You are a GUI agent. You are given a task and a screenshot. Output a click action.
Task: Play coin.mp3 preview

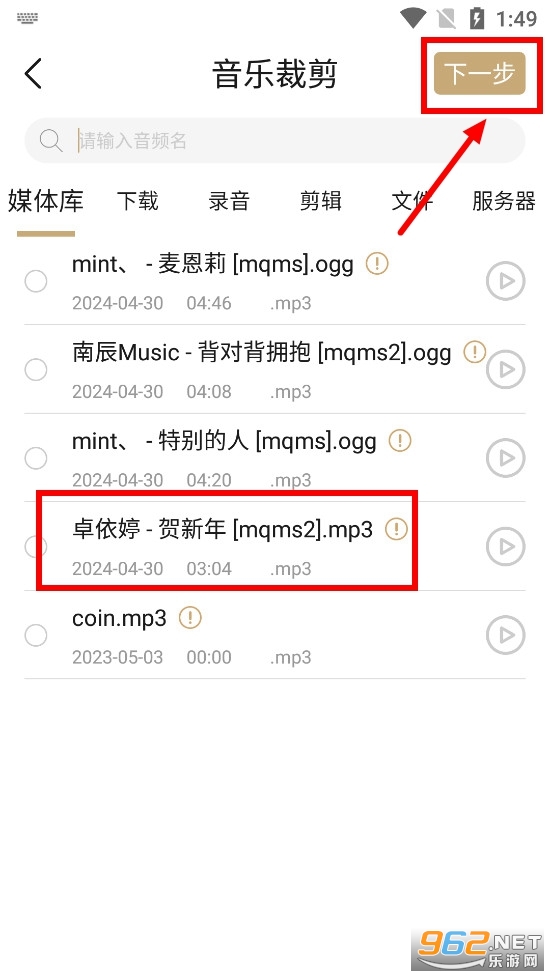[505, 635]
